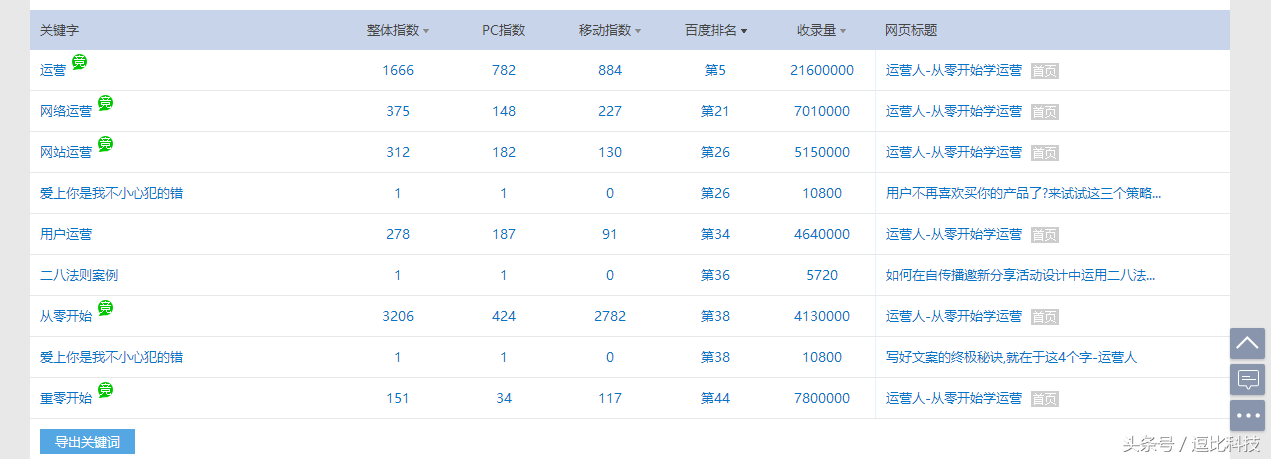Open the 爱上你是我不小心犯的错 keyword ranked 第38
The width and height of the screenshot is (1271, 459).
pyautogui.click(x=111, y=358)
